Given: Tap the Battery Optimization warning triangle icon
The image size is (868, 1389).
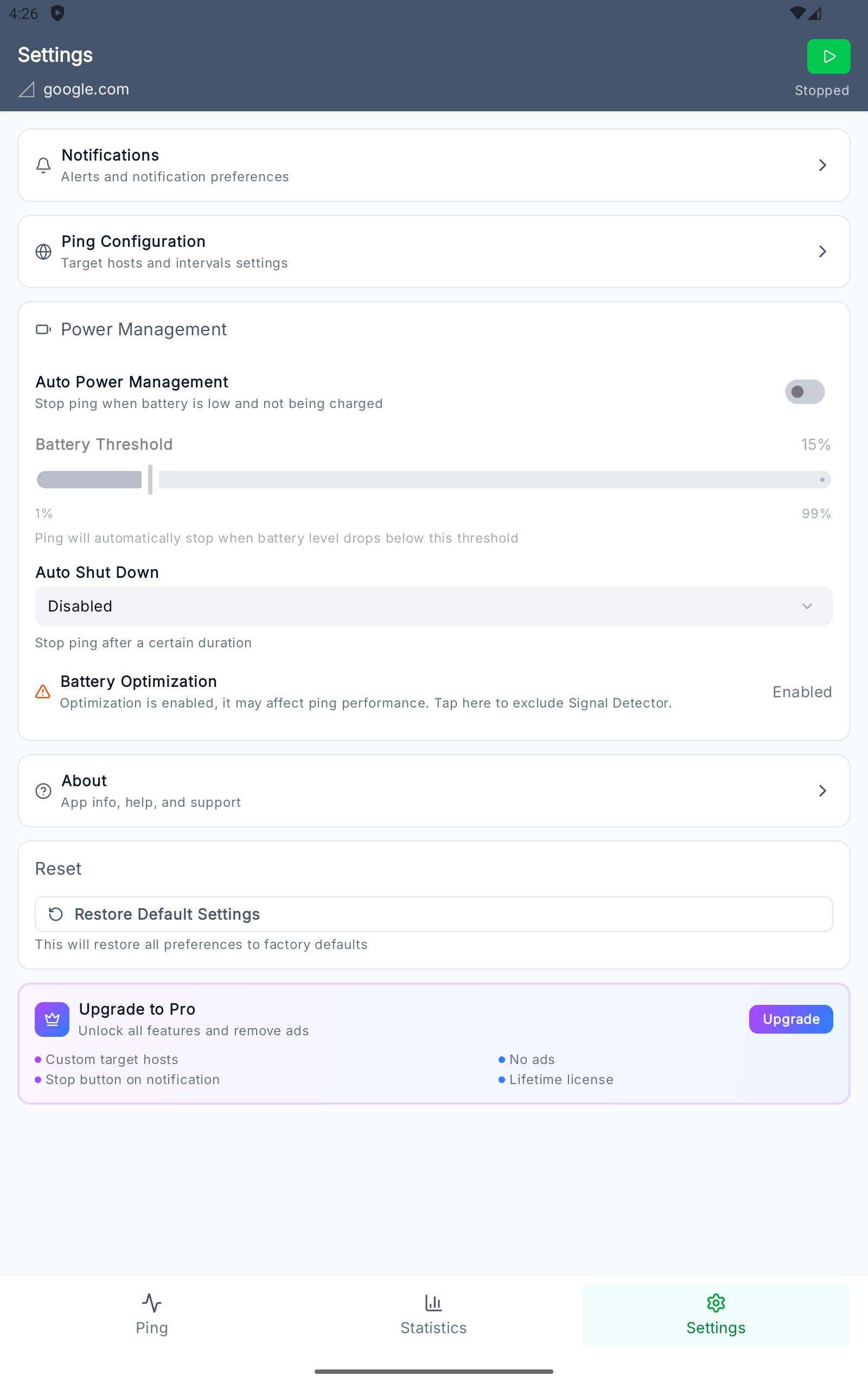Looking at the screenshot, I should pos(43,692).
